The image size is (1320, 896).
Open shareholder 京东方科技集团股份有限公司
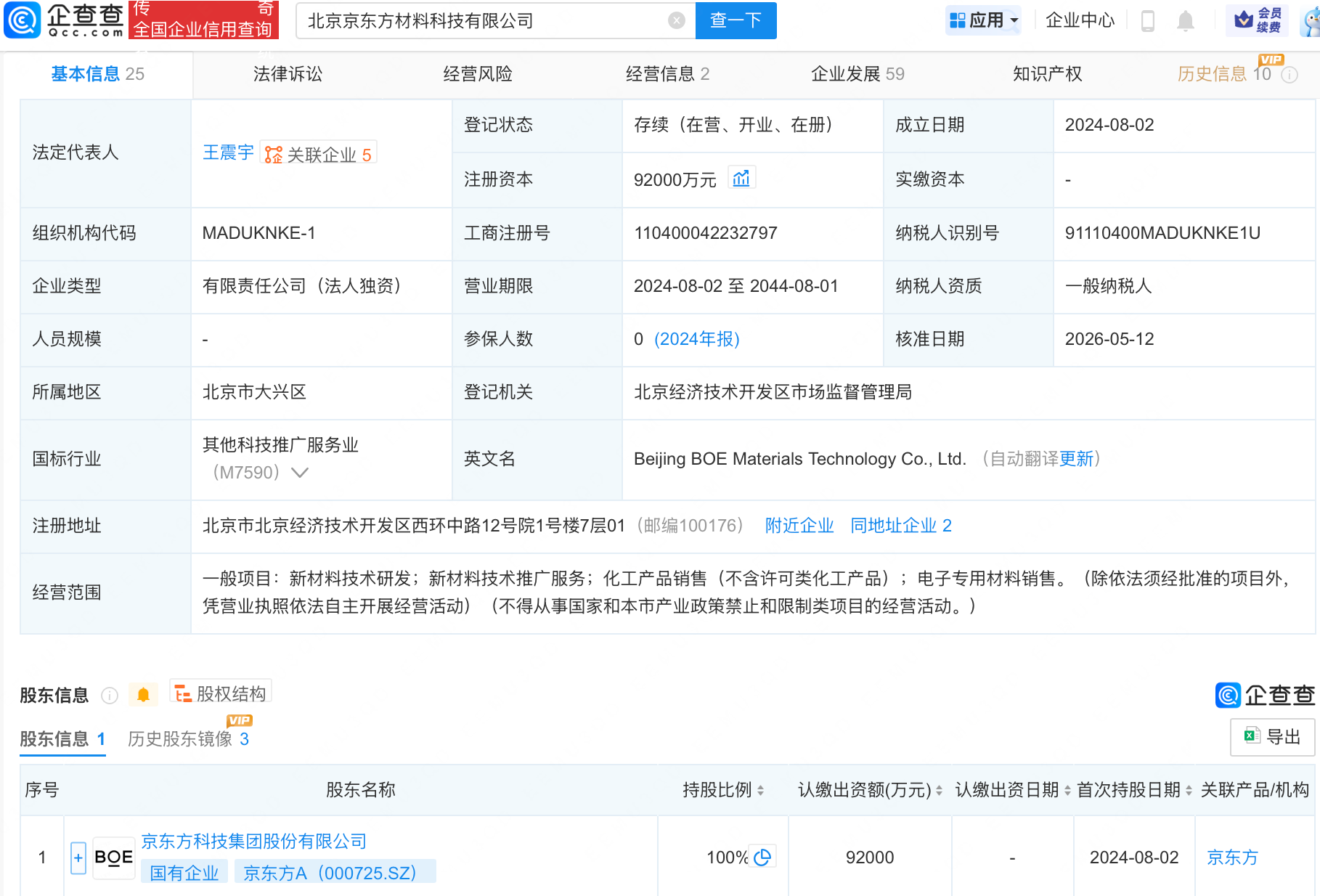click(x=253, y=842)
